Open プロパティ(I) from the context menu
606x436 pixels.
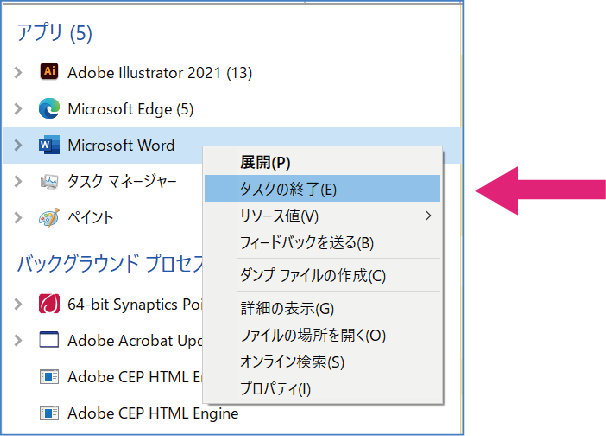(x=276, y=388)
